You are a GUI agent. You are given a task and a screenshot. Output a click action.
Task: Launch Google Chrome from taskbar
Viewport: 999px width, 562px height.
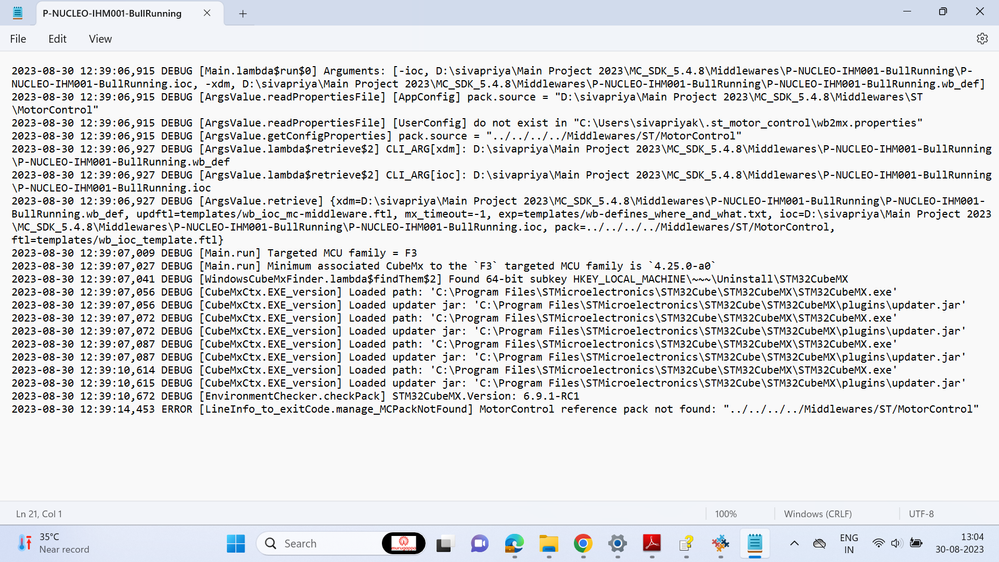(x=583, y=544)
